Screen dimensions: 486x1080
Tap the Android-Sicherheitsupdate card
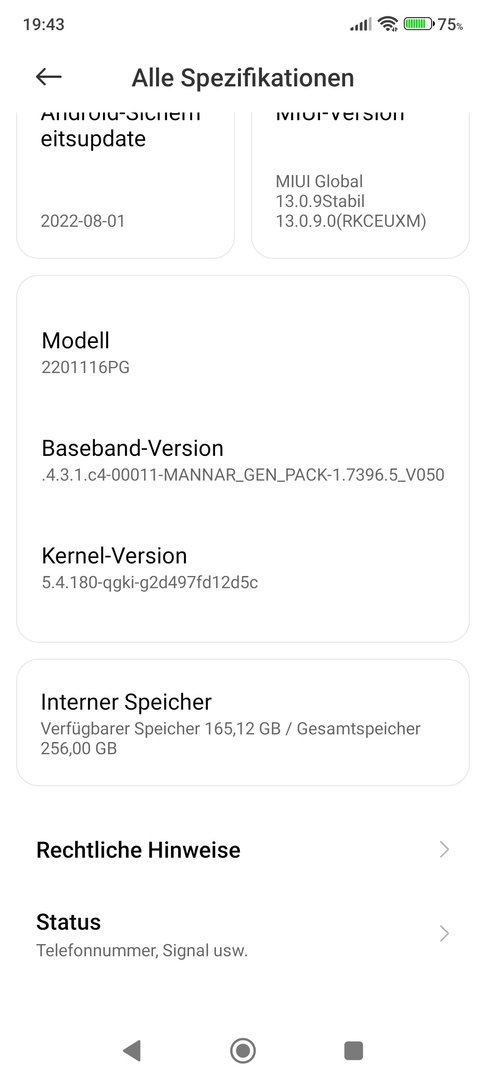coord(125,185)
